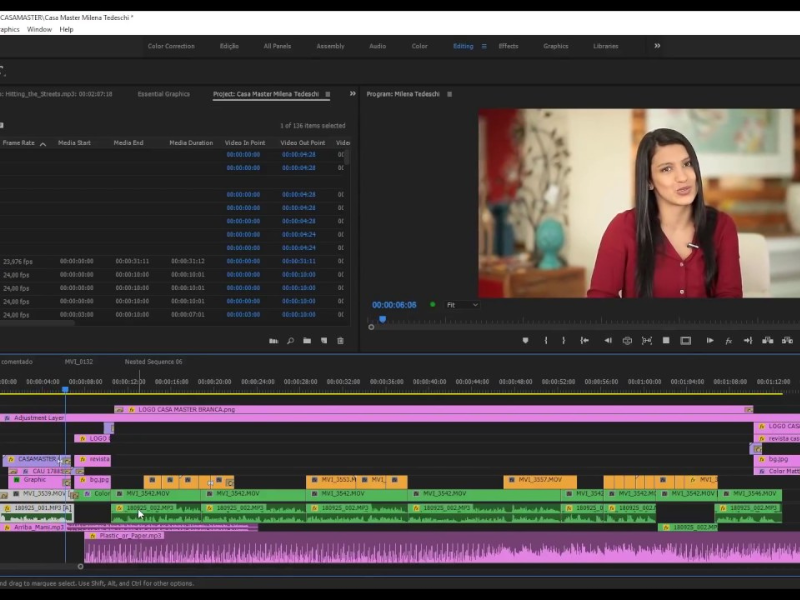Click the fx effects toggle in Program monitor
Screen dimensions: 800x600
tap(728, 341)
